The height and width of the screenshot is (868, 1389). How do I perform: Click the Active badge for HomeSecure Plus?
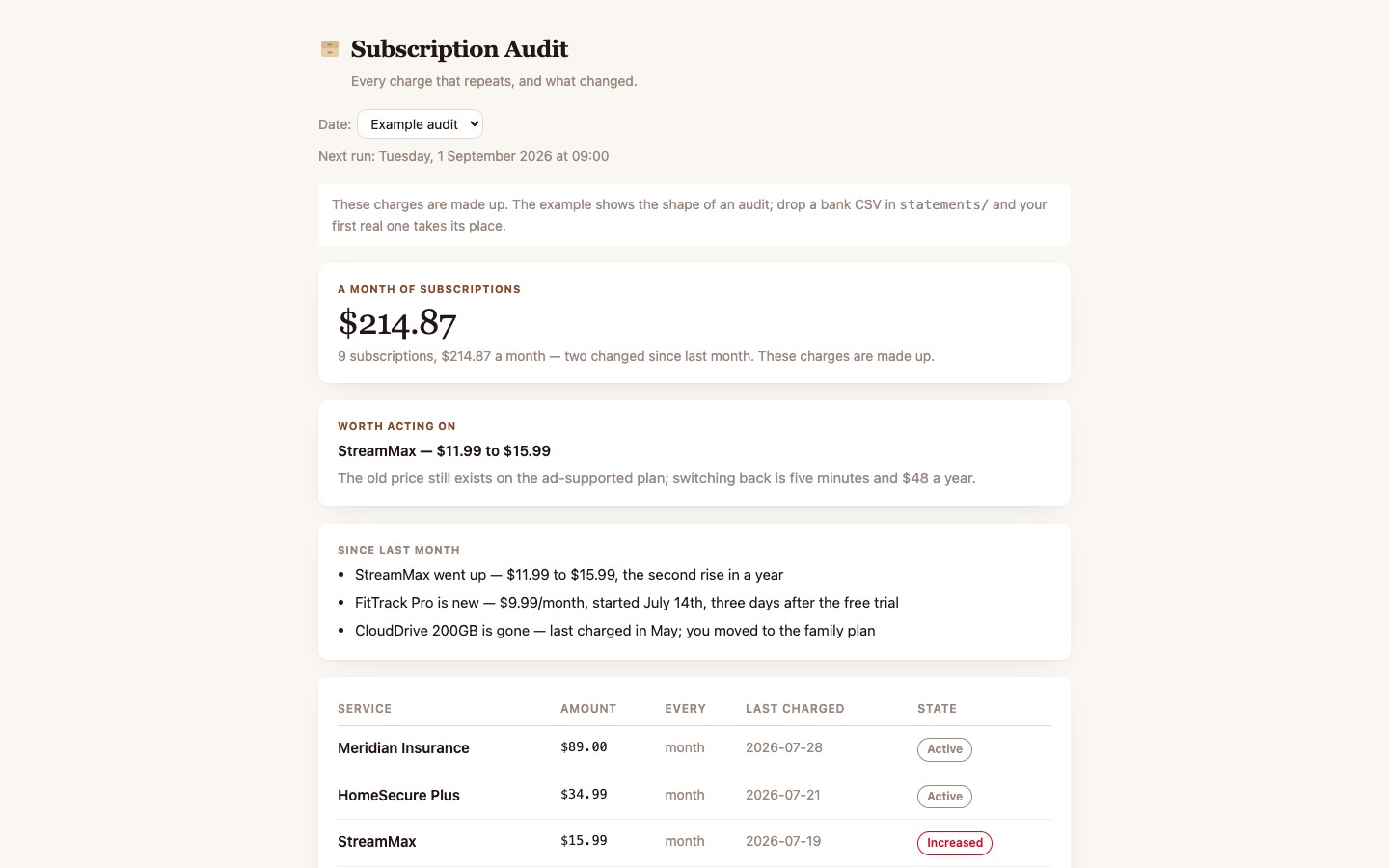[x=944, y=797]
